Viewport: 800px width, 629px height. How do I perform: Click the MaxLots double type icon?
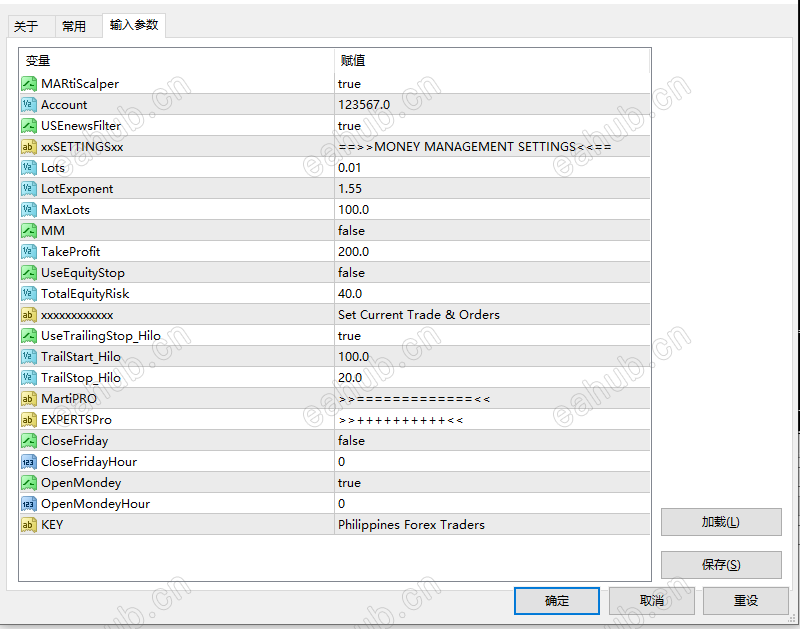coord(29,210)
